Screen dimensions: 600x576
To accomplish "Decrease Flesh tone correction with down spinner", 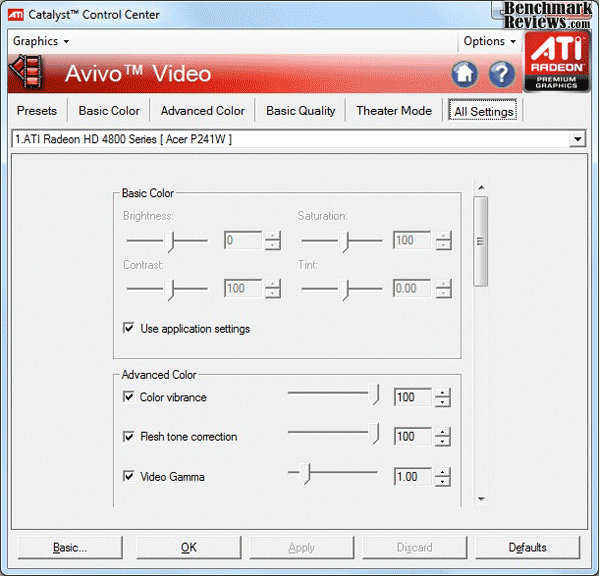I will click(x=443, y=441).
